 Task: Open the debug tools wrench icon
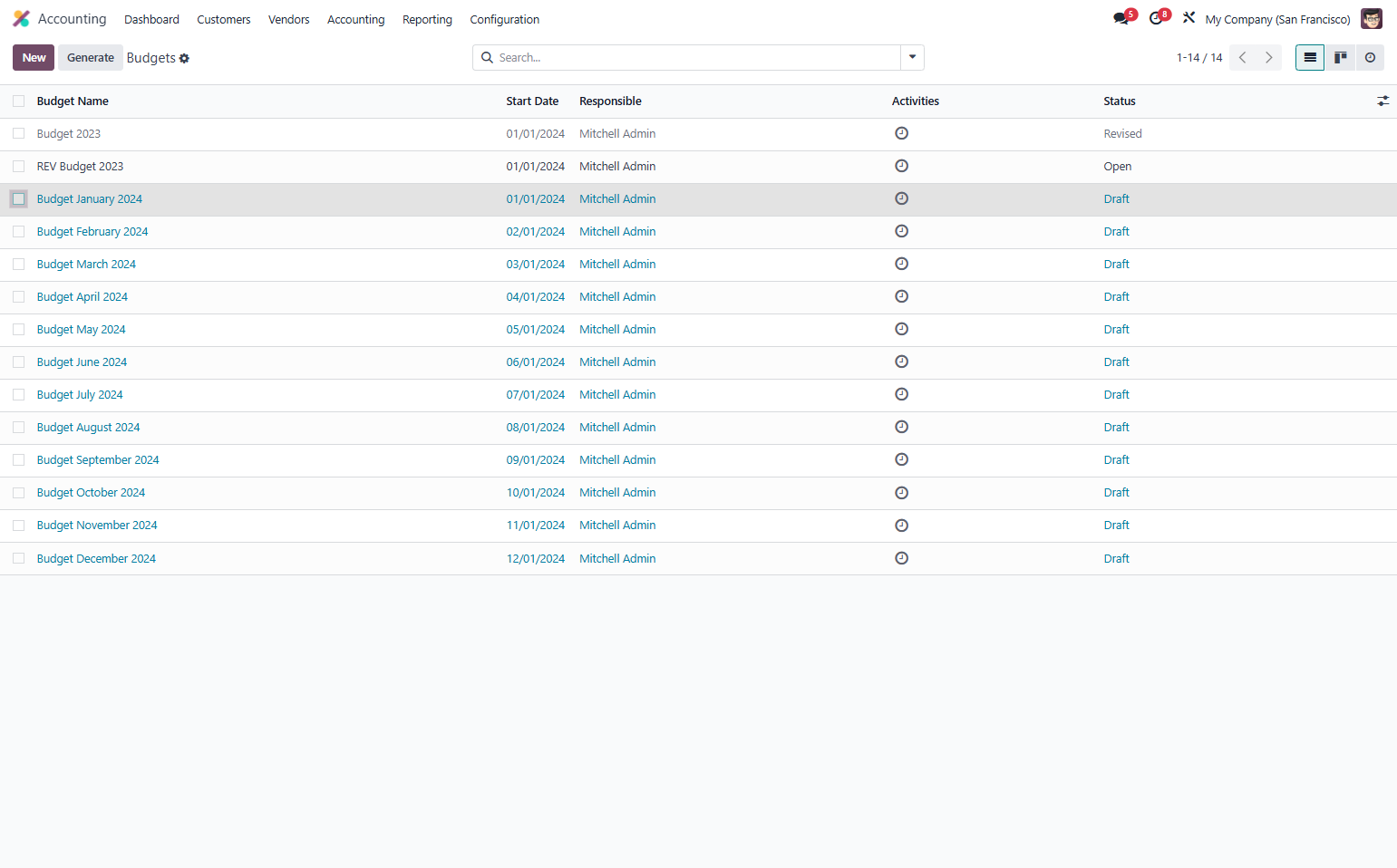[x=1188, y=18]
